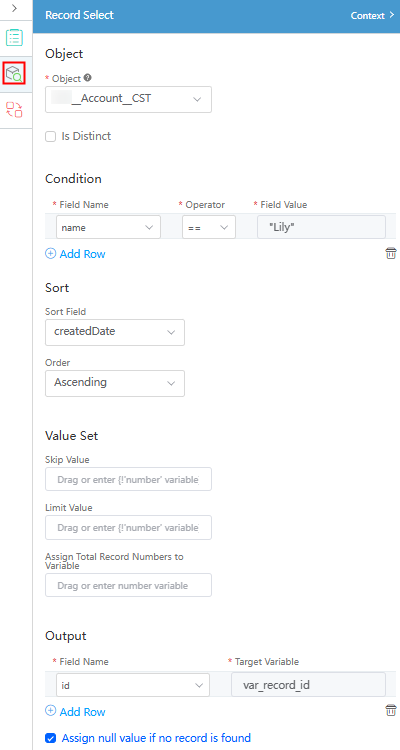Open the Basic information icon in sidebar
Viewport: 400px width, 750px height.
(x=15, y=38)
